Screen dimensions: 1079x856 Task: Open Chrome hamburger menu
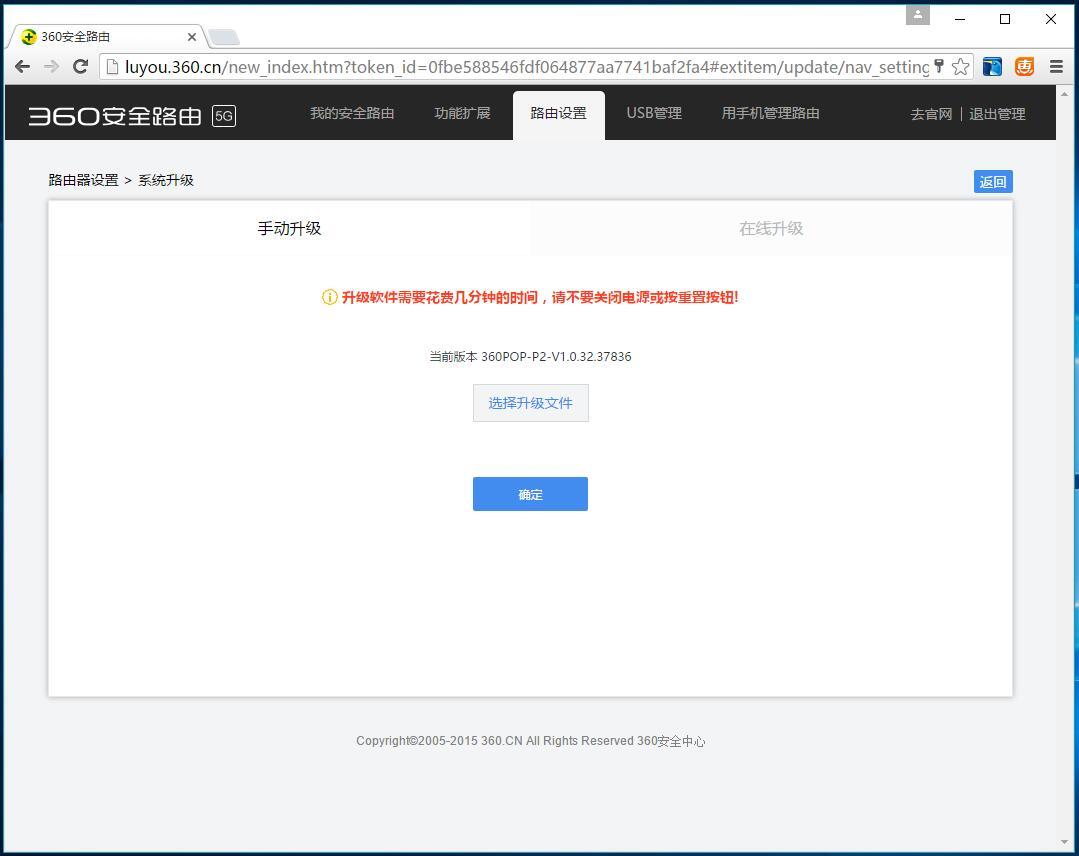[1056, 67]
